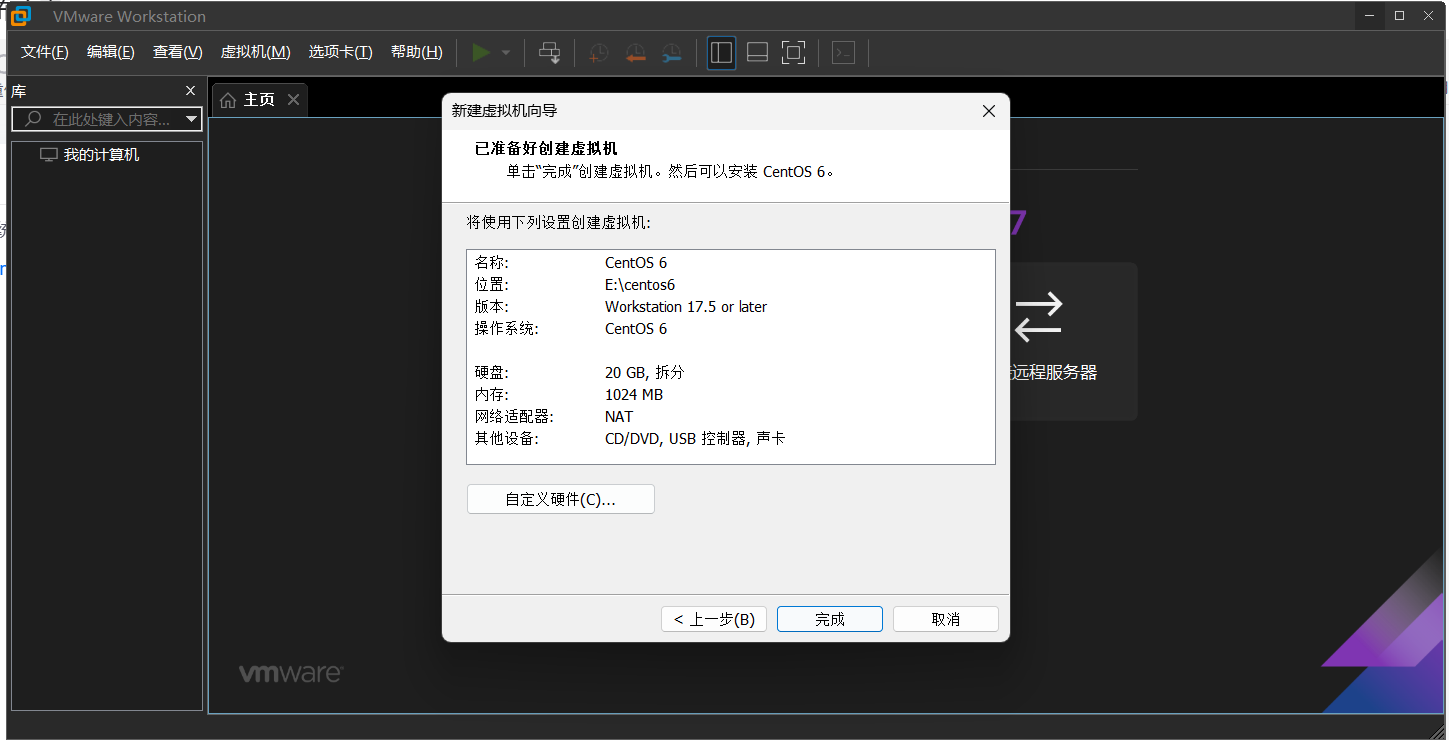Click the 远程服务器 card label

pyautogui.click(x=1053, y=372)
